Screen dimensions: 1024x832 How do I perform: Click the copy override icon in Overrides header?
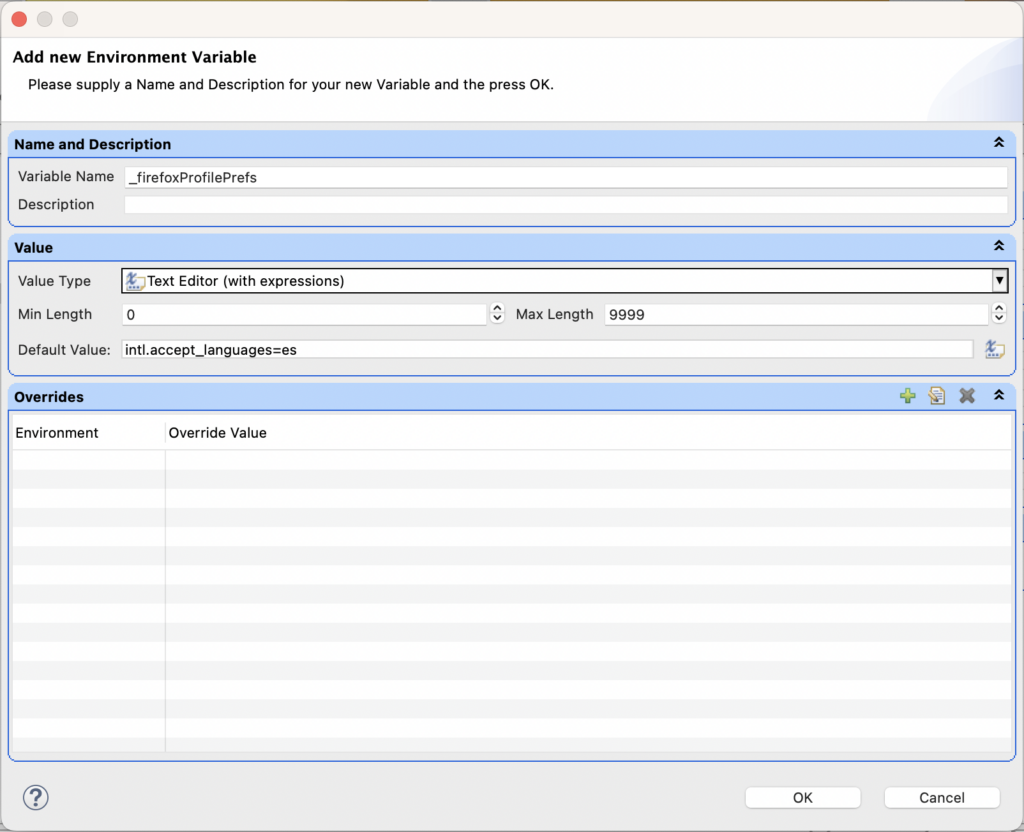936,396
